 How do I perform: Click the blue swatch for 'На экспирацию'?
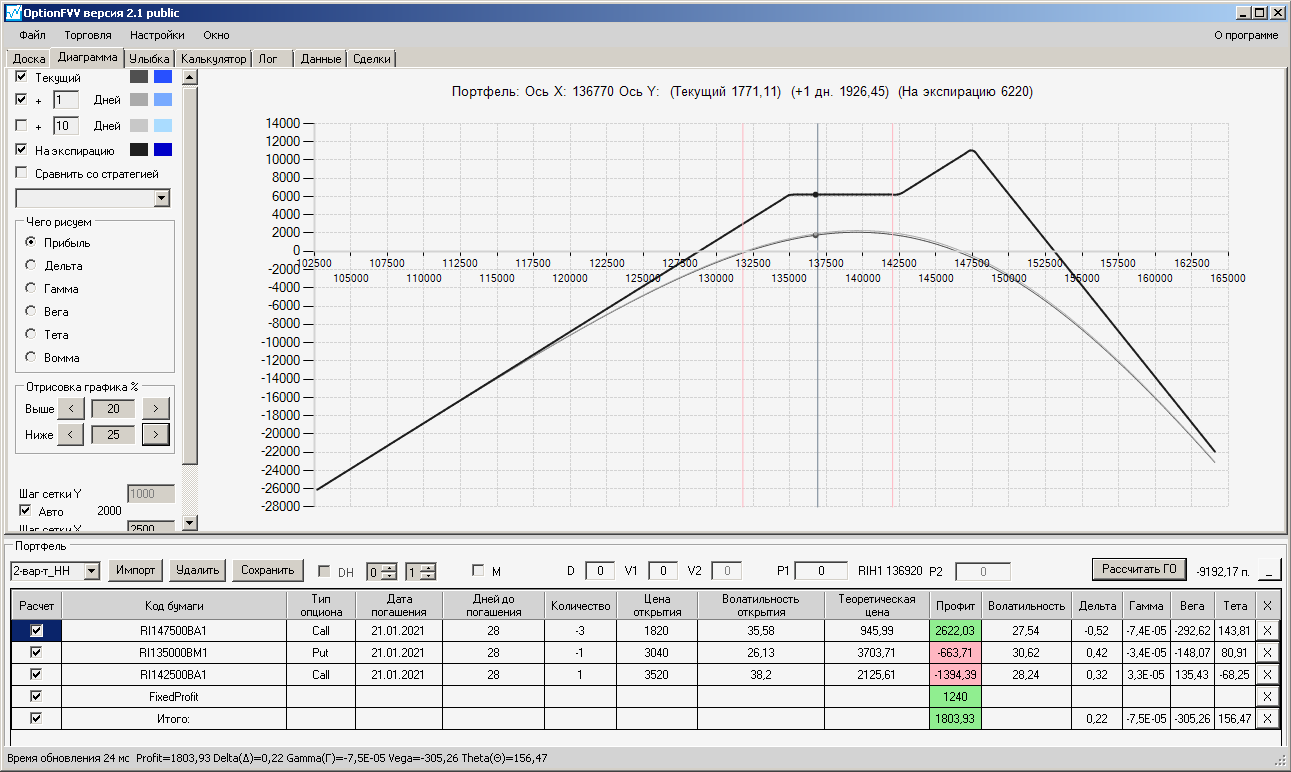tap(163, 150)
